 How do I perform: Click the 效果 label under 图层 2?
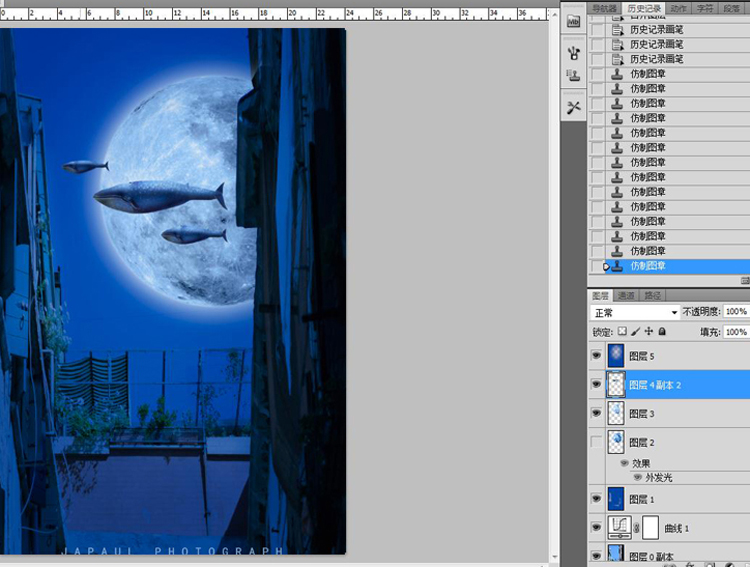[641, 463]
